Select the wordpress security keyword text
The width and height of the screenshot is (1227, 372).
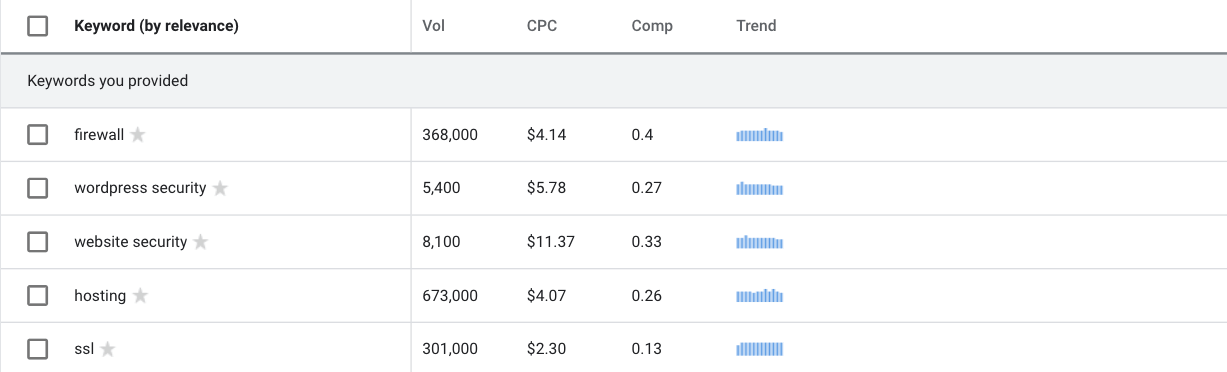pos(140,188)
